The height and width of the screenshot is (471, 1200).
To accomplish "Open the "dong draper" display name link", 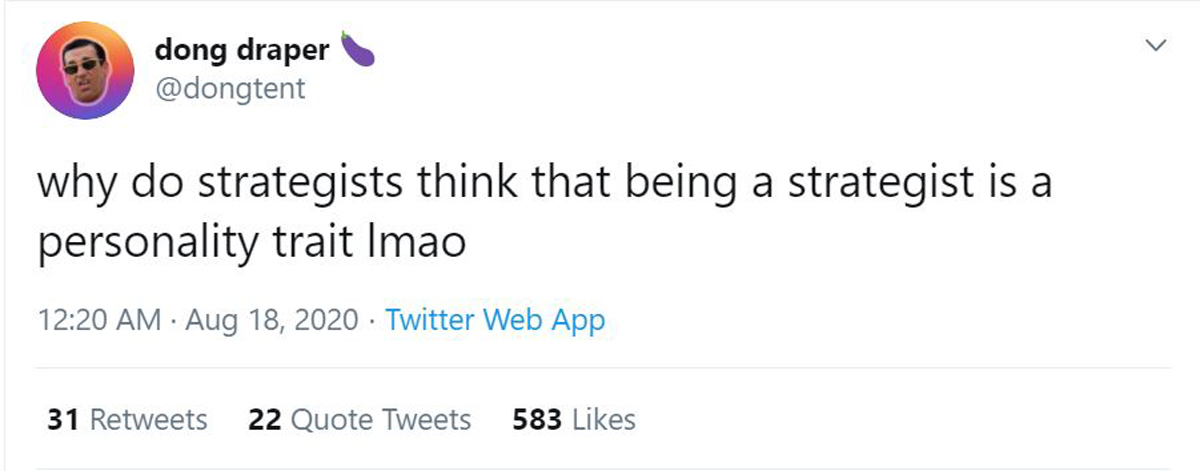I will pyautogui.click(x=241, y=50).
